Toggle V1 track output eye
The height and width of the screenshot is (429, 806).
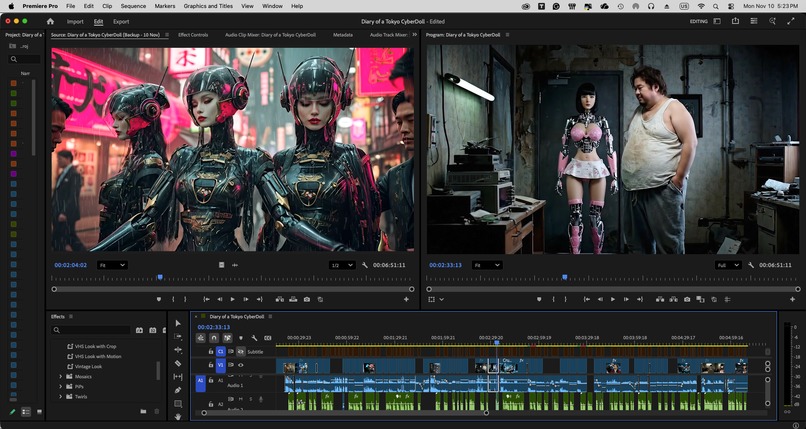coord(241,365)
